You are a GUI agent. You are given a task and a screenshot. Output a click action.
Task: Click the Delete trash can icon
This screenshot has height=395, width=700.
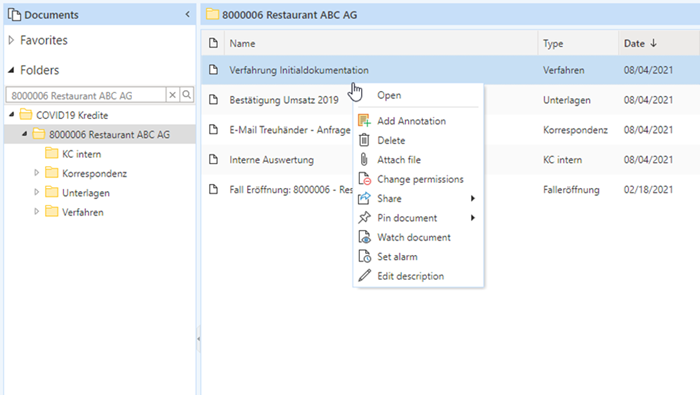(x=364, y=140)
